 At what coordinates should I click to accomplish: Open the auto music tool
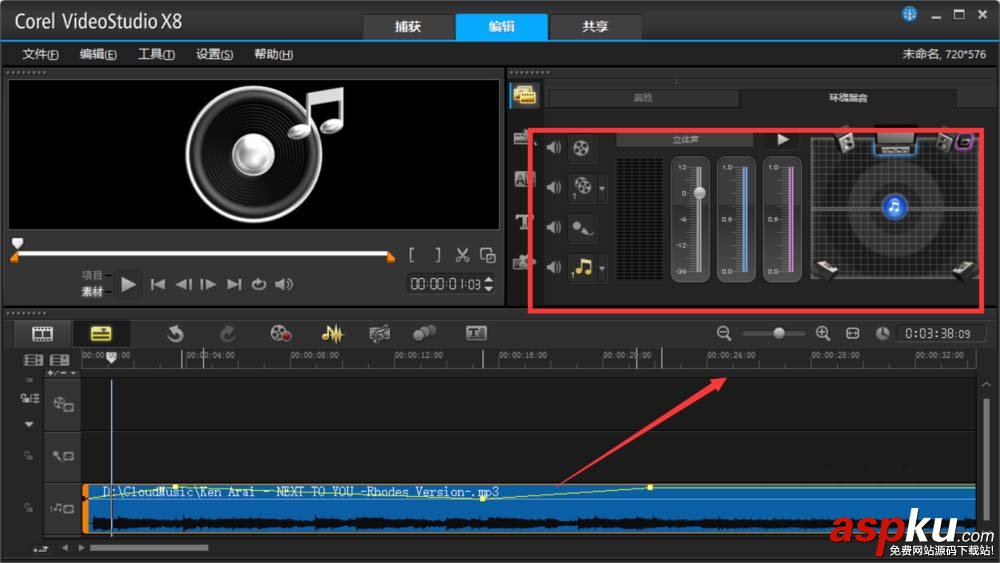click(379, 333)
